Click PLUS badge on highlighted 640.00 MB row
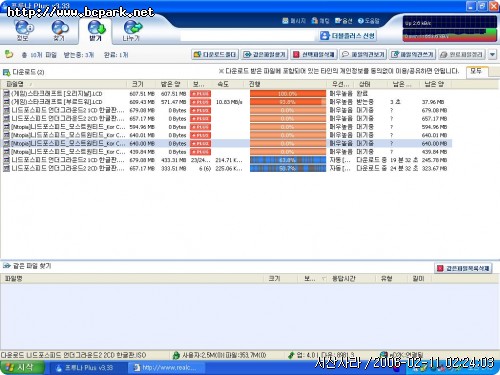Screen dimensions: 500x375 click(200, 144)
